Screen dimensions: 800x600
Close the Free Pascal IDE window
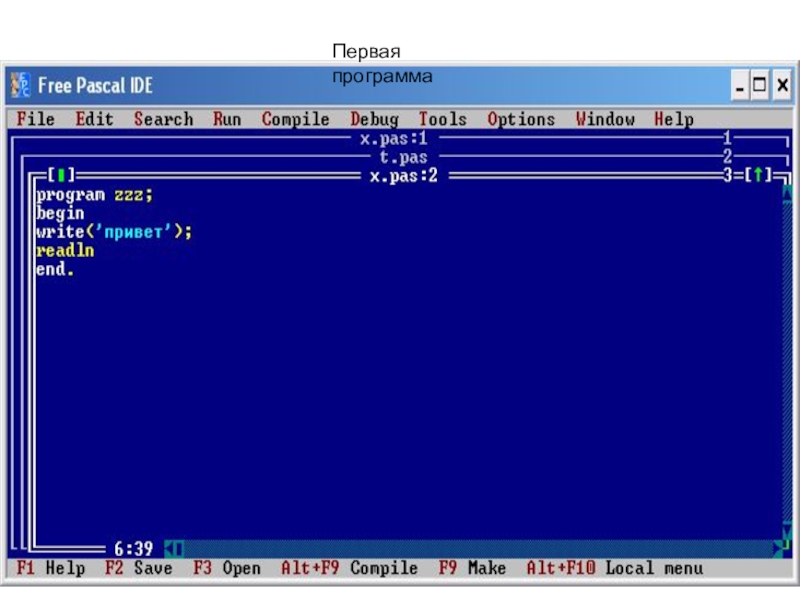point(782,85)
